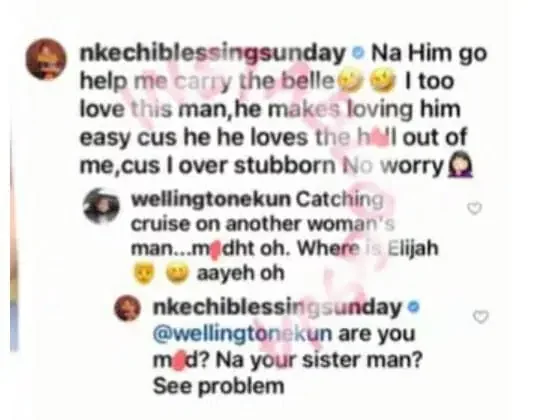Image resolution: width=557 pixels, height=420 pixels.
Task: Open the wellingtonekun username link
Action: (x=211, y=199)
